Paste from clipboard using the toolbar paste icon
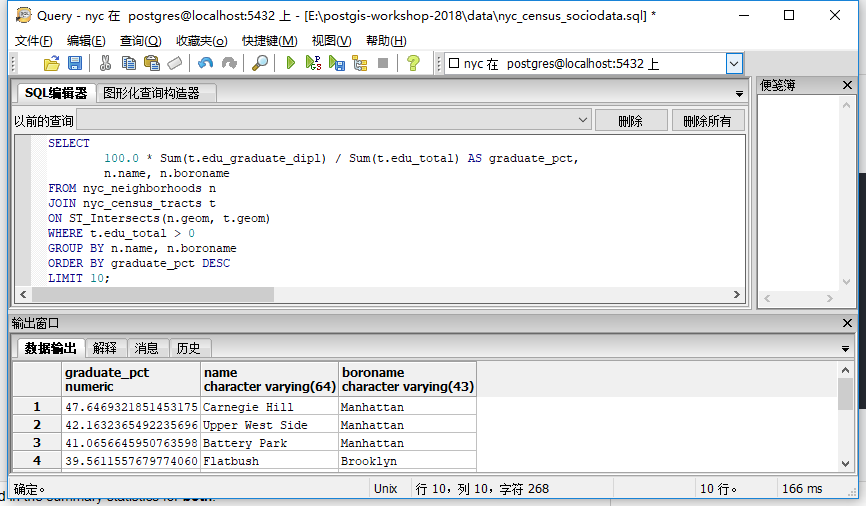This screenshot has width=866, height=506. coord(151,64)
